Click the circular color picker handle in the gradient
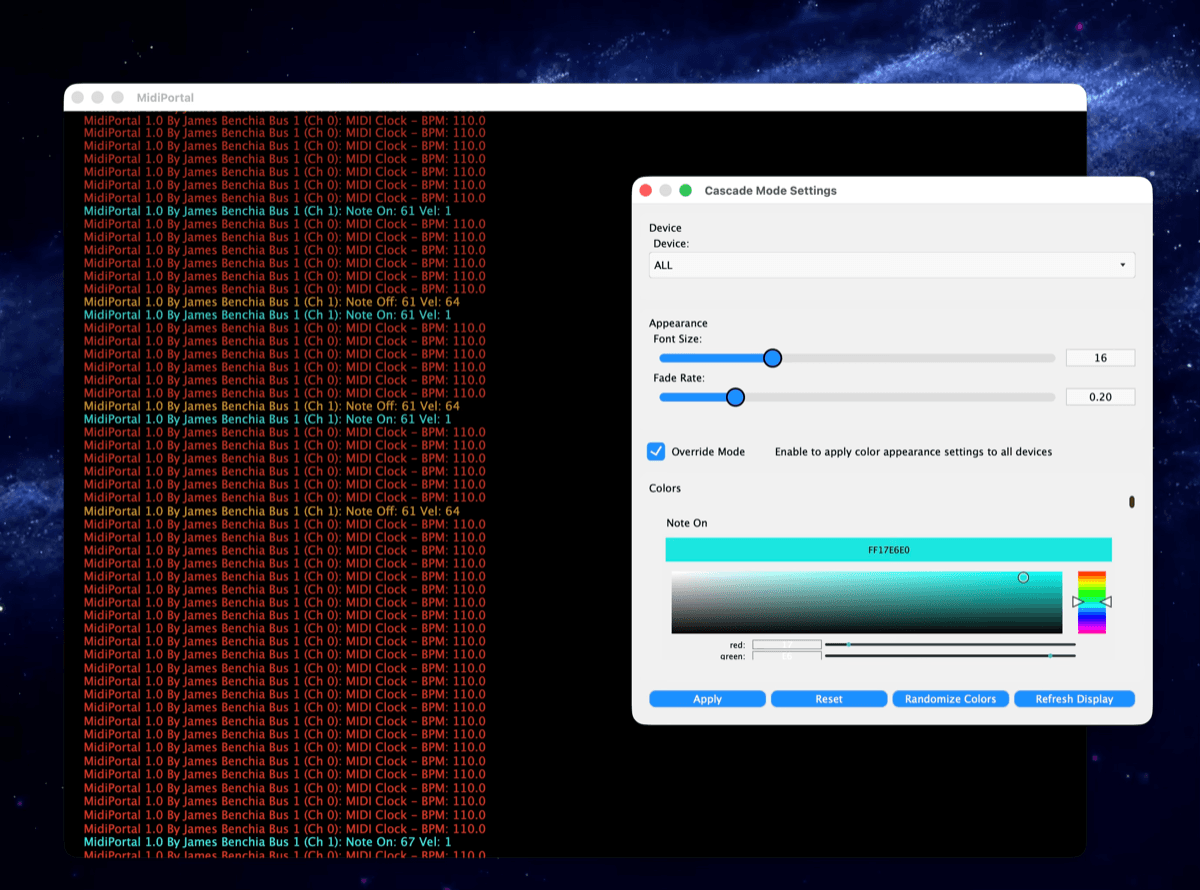This screenshot has width=1200, height=890. 1023,577
